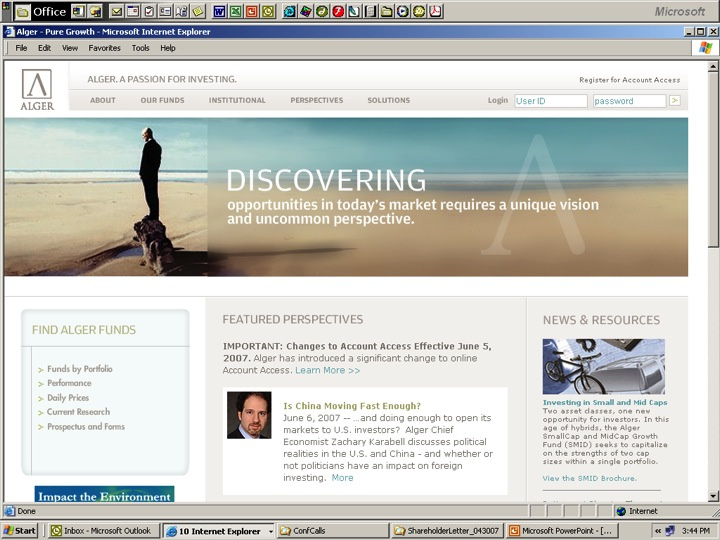This screenshot has height=540, width=720.
Task: Click the New Office Document icon beside Office label
Action: pos(78,11)
